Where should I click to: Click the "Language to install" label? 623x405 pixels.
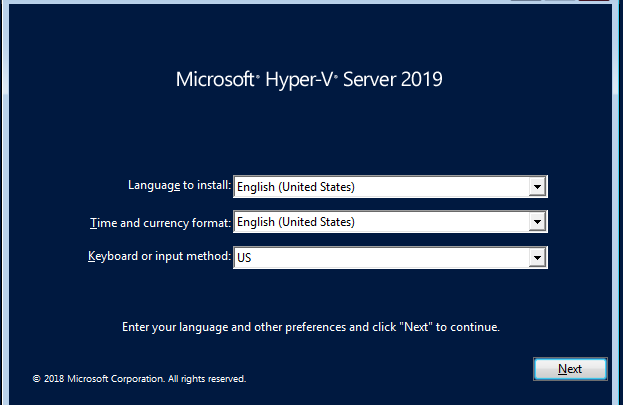pos(179,186)
